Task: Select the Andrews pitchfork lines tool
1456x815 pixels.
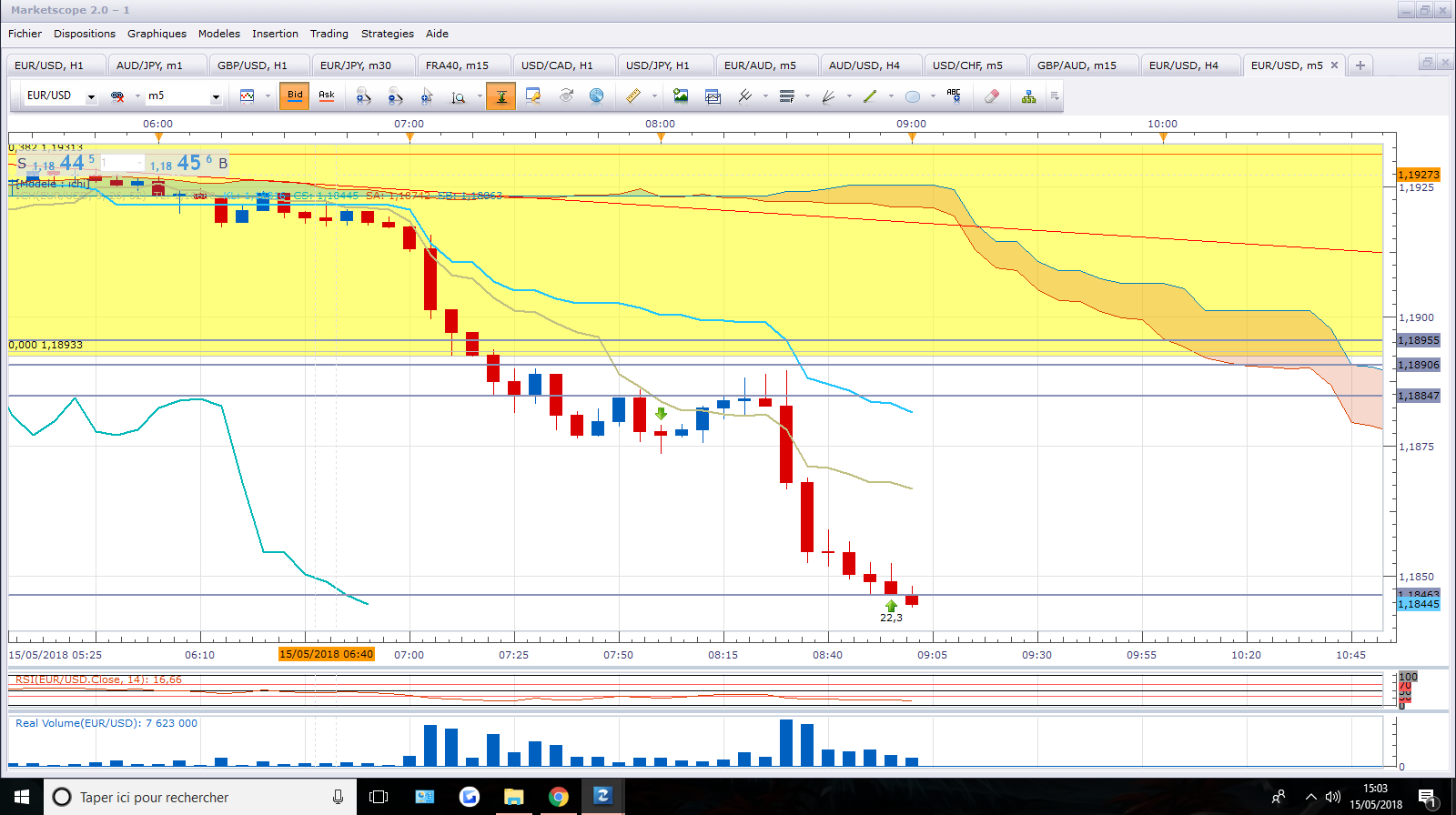Action: (x=745, y=96)
